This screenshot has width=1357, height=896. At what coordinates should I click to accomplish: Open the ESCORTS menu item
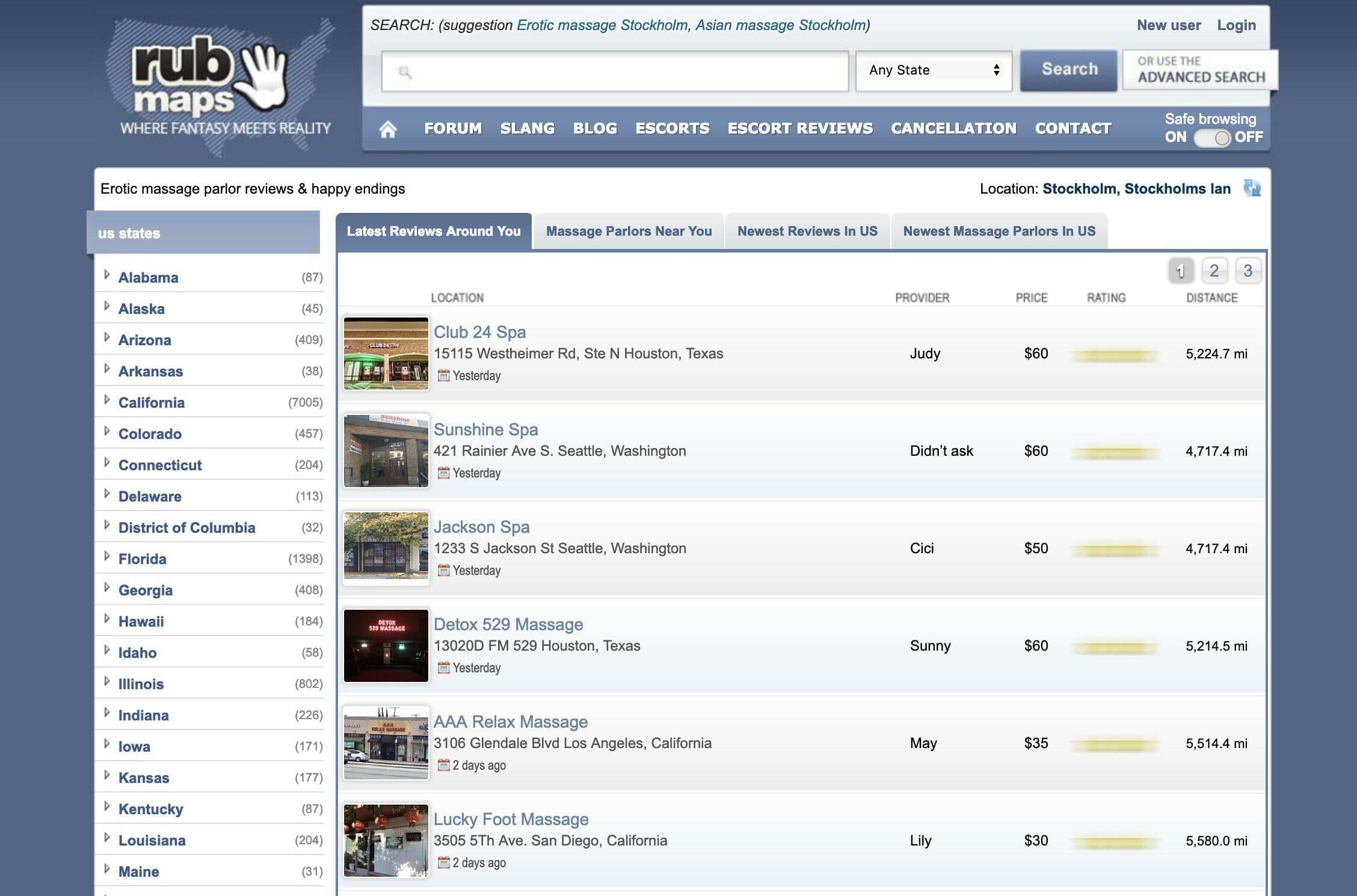(672, 129)
